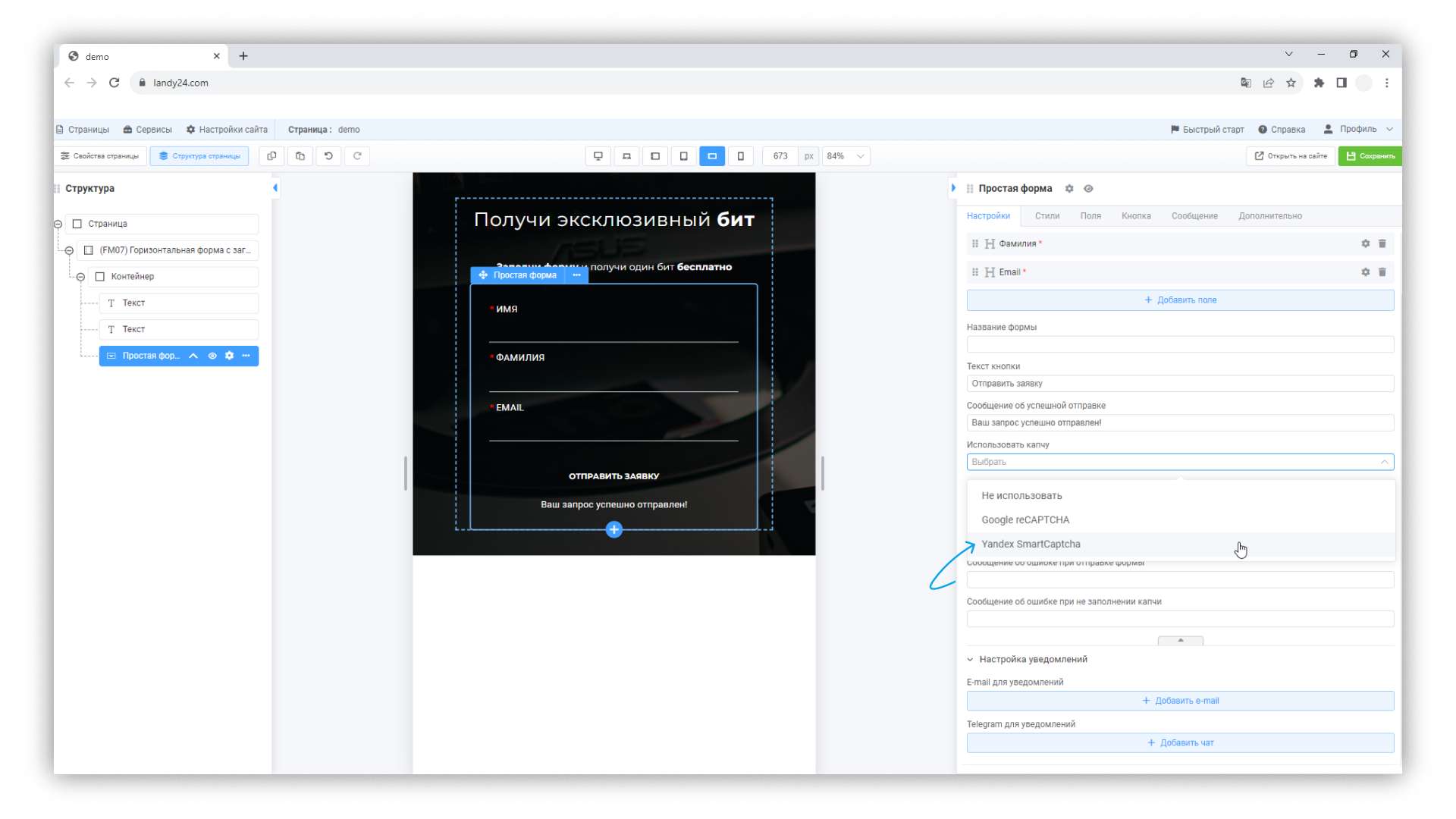
Task: Open browser extensions puzzle icon
Action: [1319, 83]
